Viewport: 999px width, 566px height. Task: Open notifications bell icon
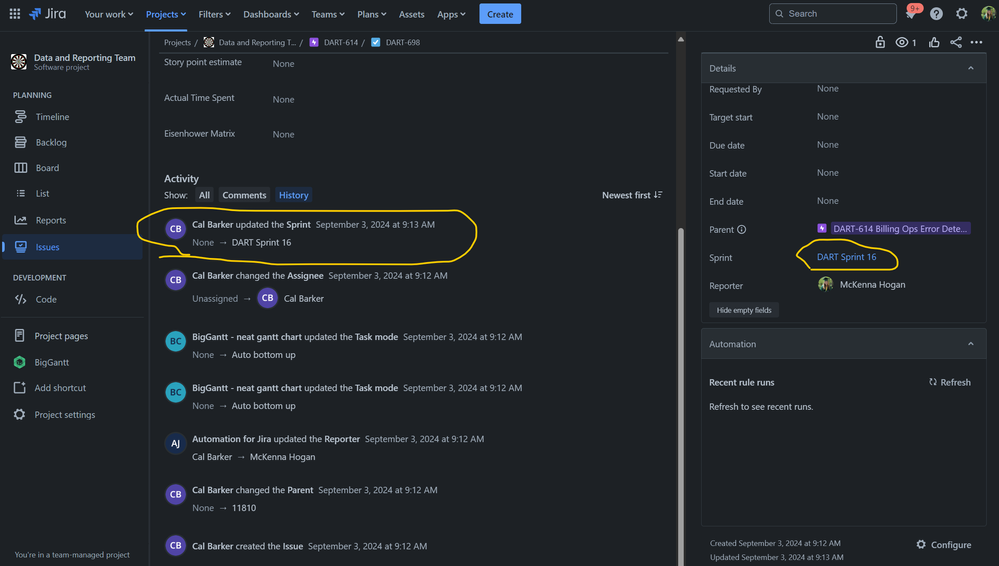(x=912, y=13)
